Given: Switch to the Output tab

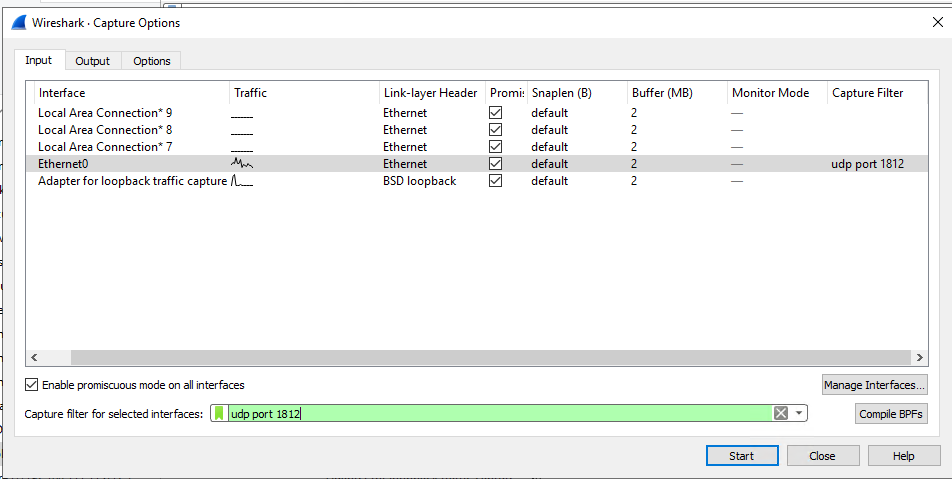Looking at the screenshot, I should coord(93,61).
